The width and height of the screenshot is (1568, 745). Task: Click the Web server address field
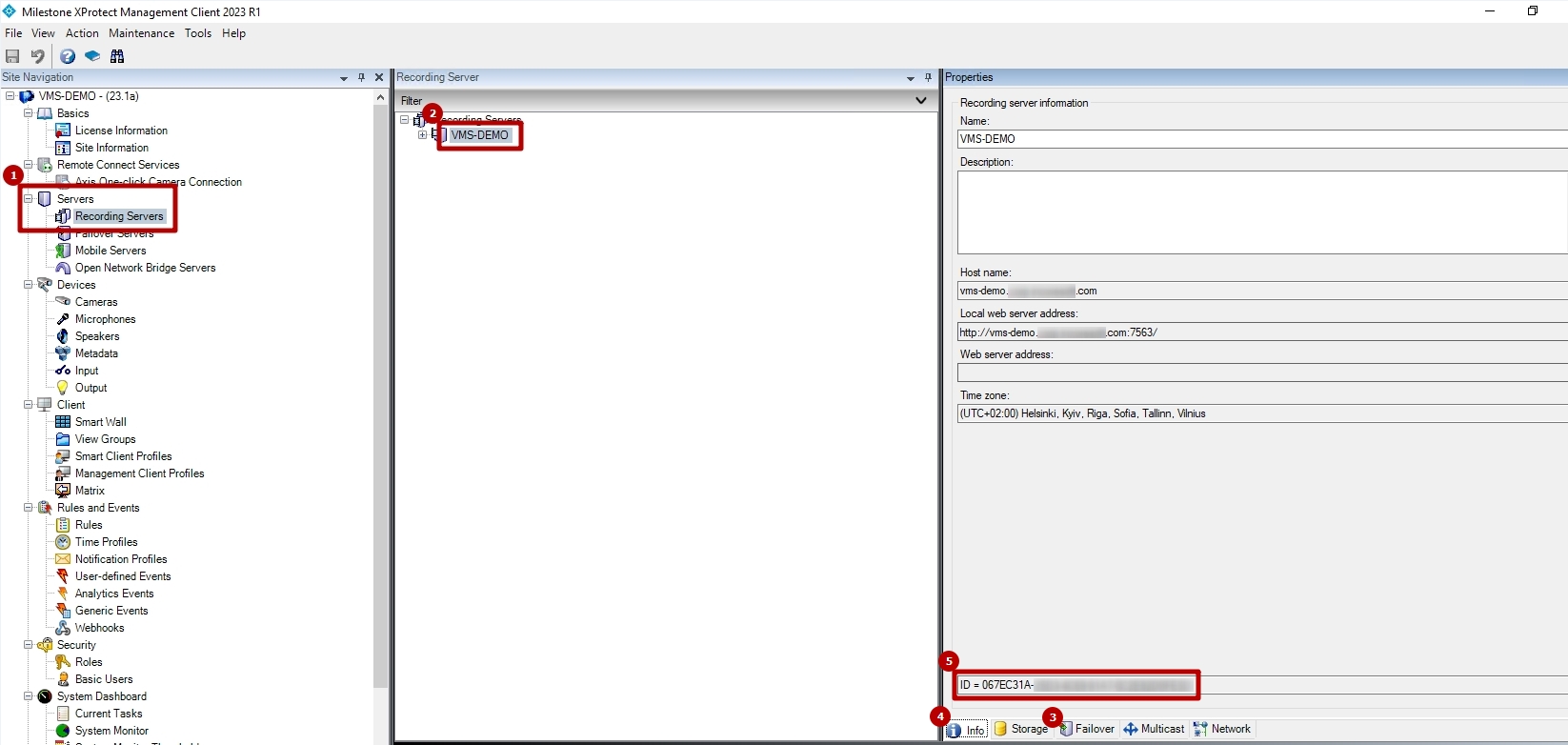pyautogui.click(x=1262, y=372)
